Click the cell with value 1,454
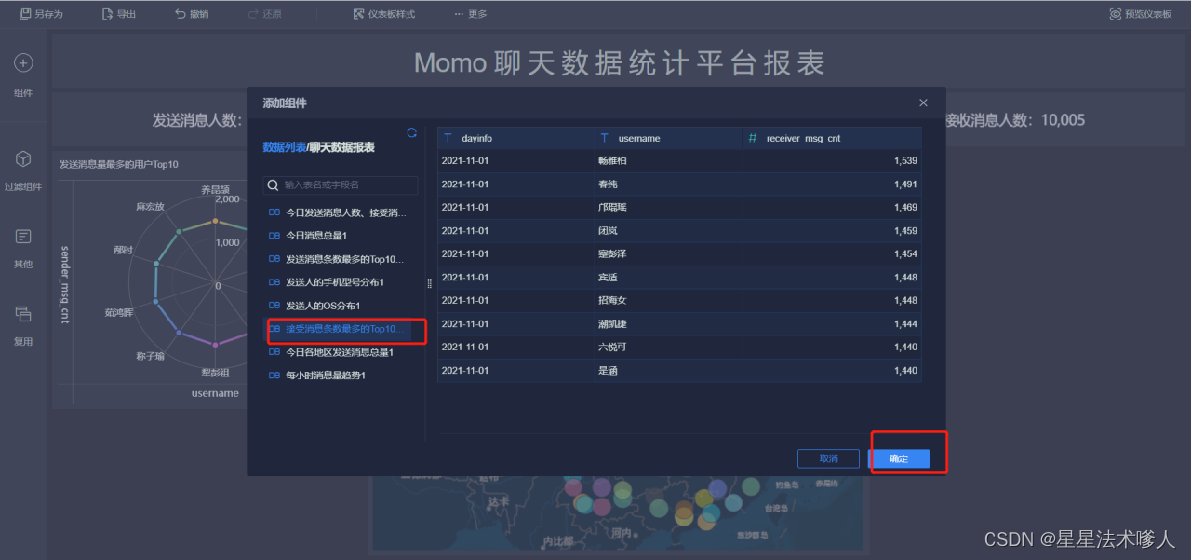This screenshot has width=1192, height=560. pyautogui.click(x=832, y=254)
